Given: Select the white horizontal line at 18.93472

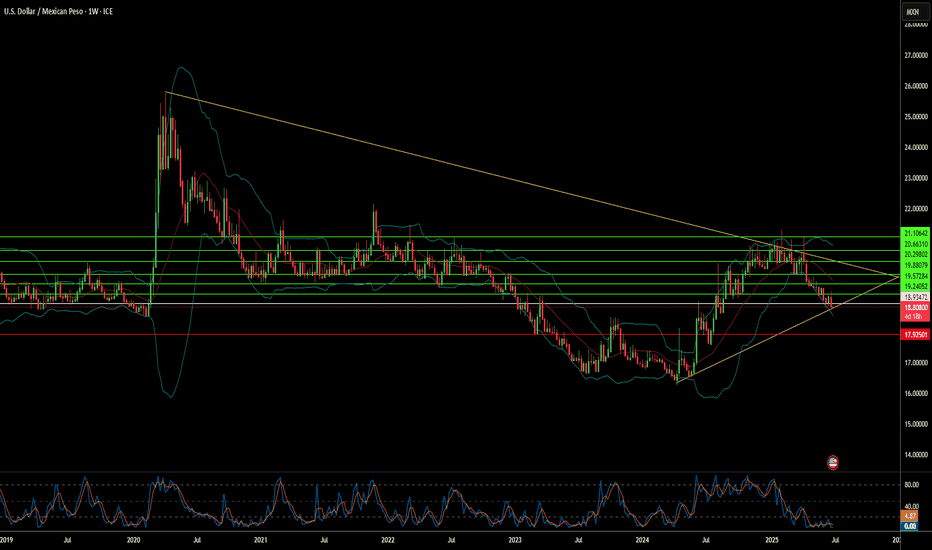Looking at the screenshot, I should click(x=450, y=303).
